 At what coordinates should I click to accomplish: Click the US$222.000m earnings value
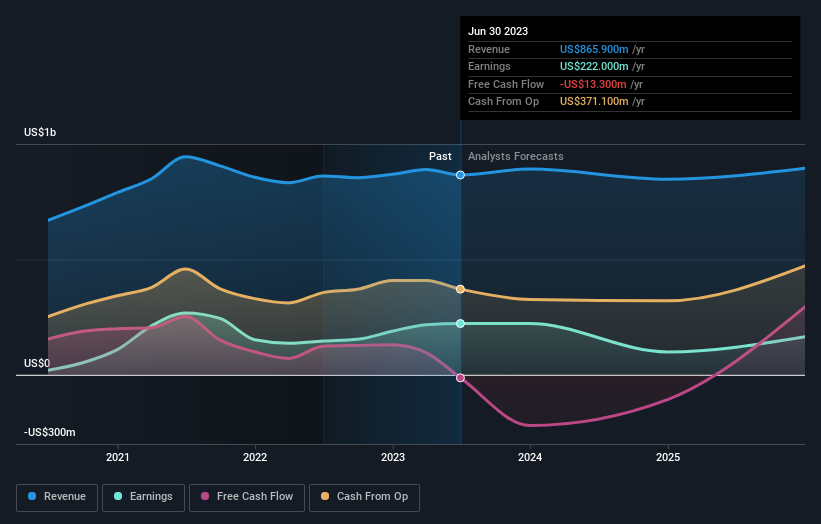(594, 66)
